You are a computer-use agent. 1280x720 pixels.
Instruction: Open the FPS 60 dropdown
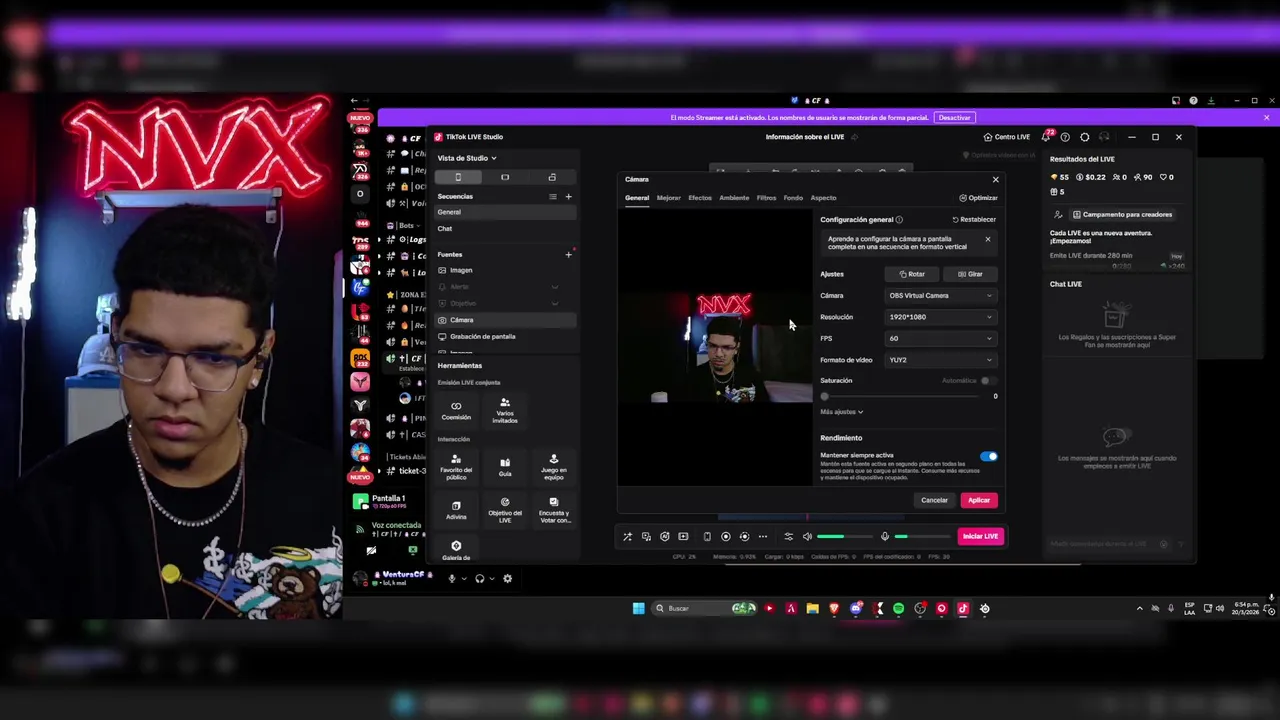pos(940,338)
